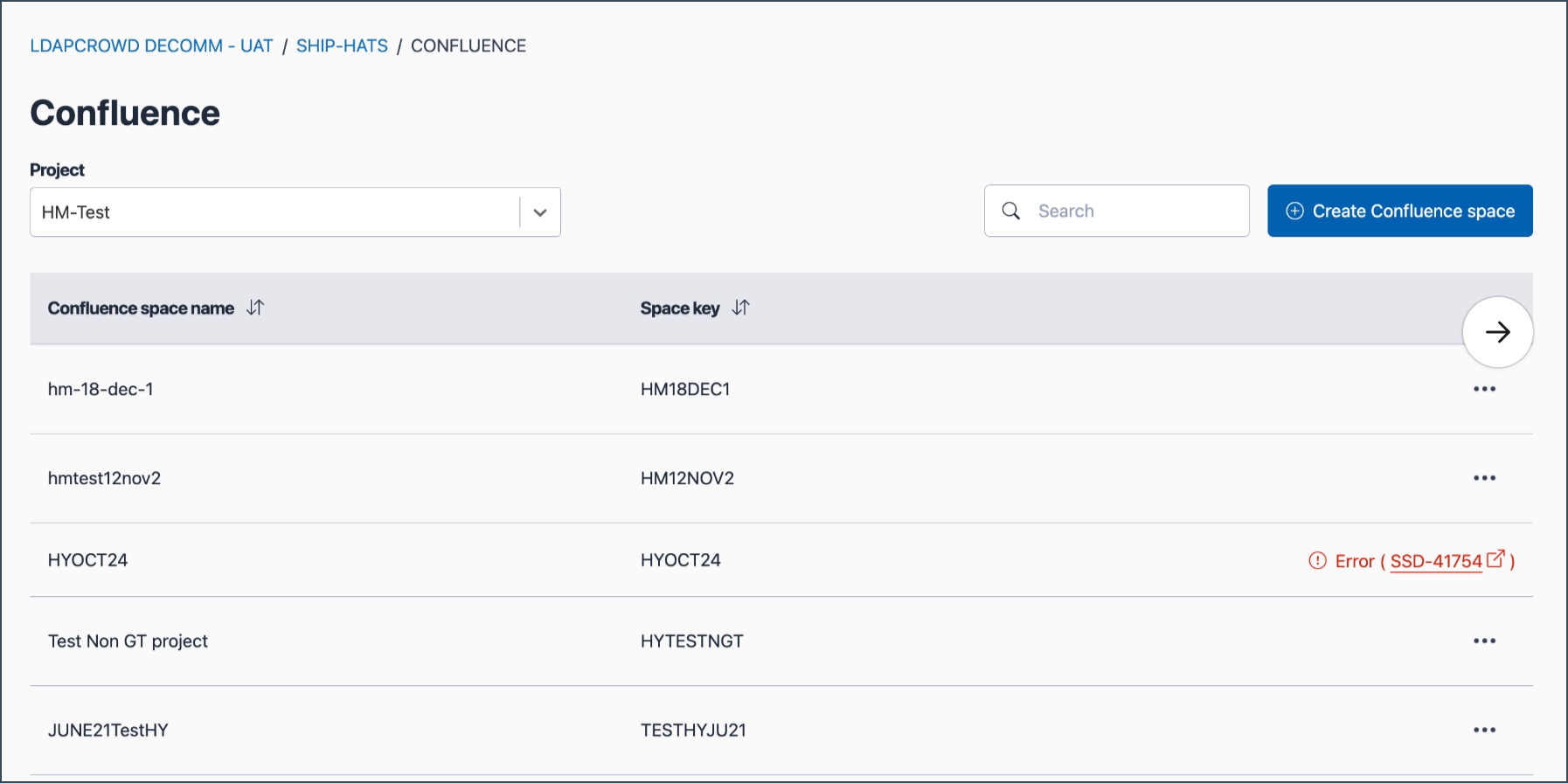Sort by Confluence space name
The height and width of the screenshot is (783, 1568).
(x=255, y=308)
